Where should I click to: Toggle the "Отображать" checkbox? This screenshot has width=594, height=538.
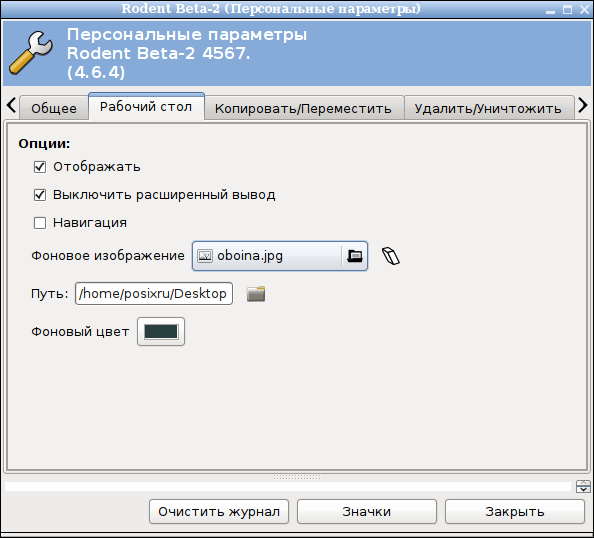pyautogui.click(x=40, y=167)
